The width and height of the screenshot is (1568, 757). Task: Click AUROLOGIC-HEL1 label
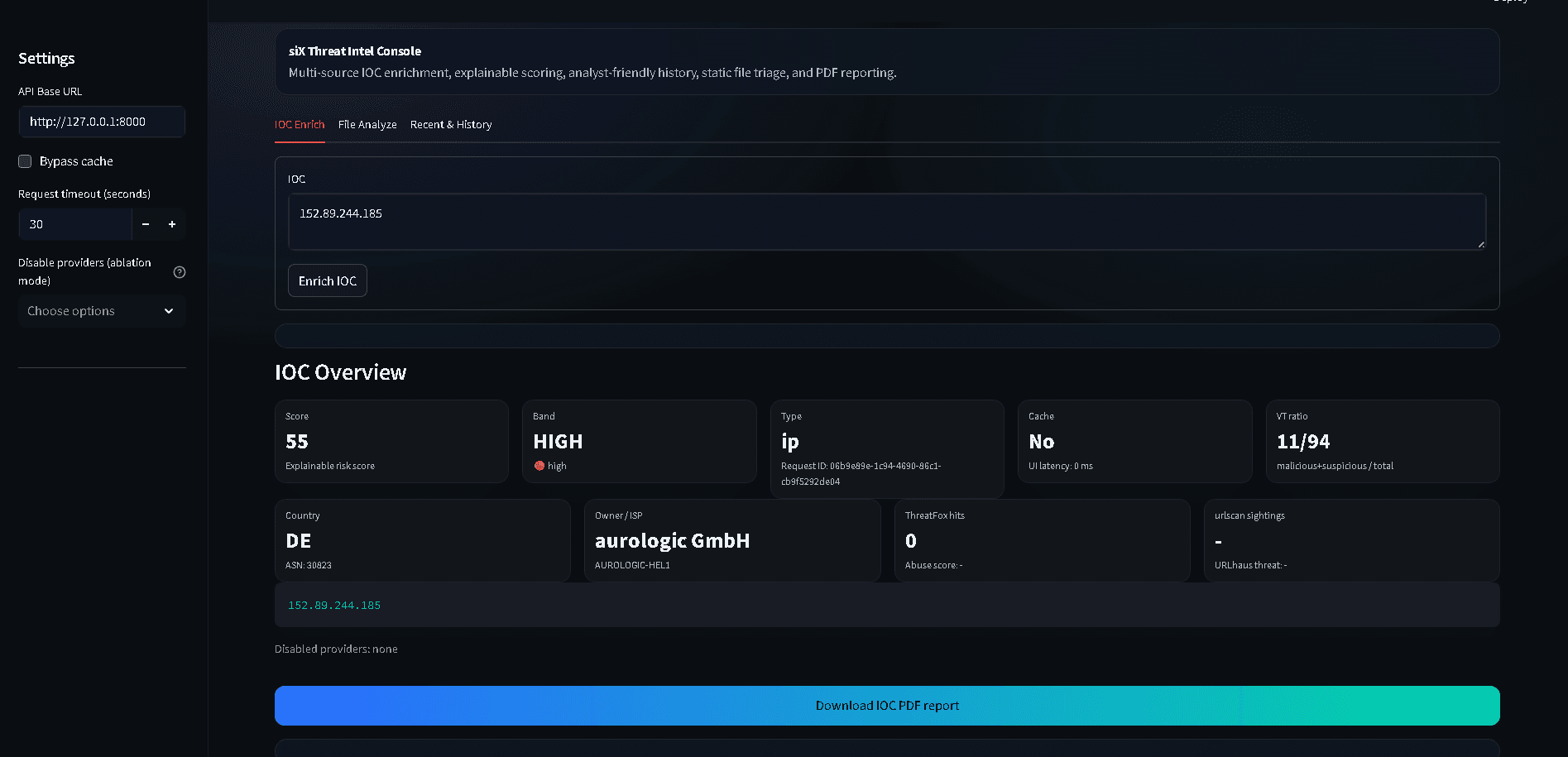coord(632,565)
